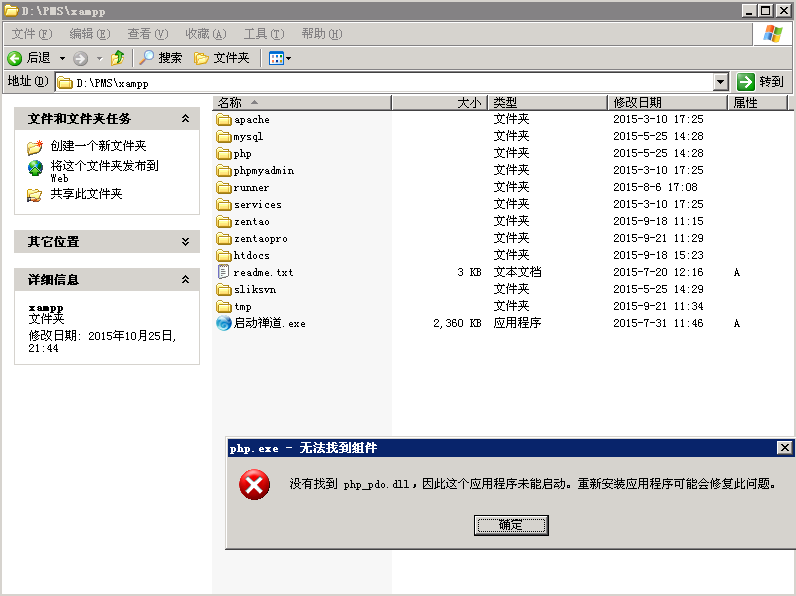Click the Search magnifier toolbar button
Screen dimensions: 796x596
click(160, 58)
